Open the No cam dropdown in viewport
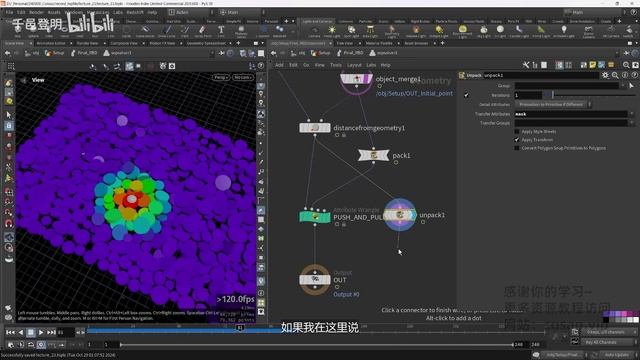Screen dimensions: 640x360 coord(242,77)
